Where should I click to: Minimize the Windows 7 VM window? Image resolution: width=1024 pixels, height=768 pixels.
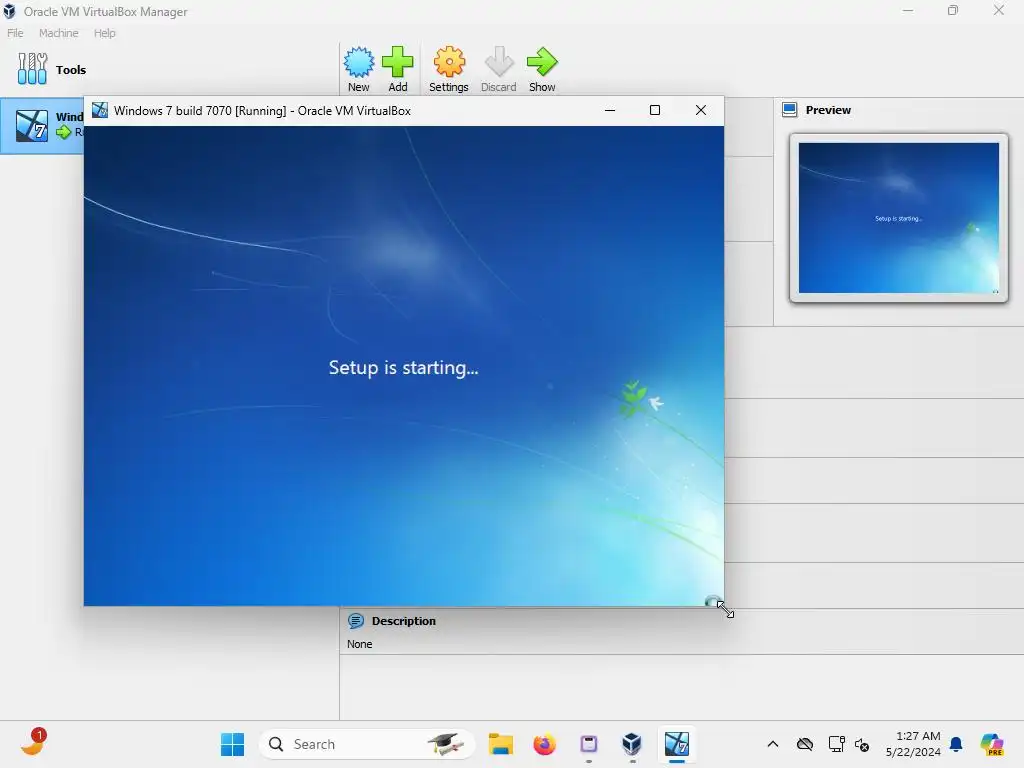pyautogui.click(x=610, y=110)
